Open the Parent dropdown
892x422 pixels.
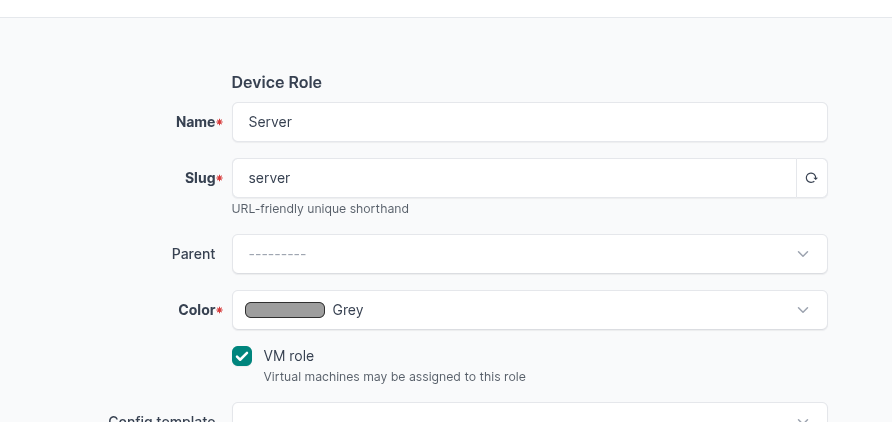pos(530,254)
